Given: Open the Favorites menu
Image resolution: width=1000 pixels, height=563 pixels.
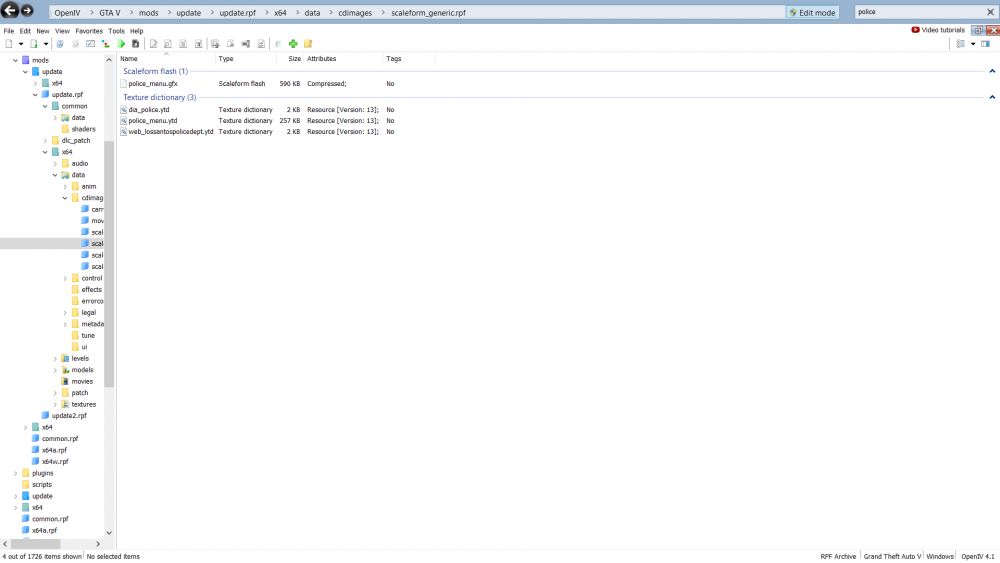Looking at the screenshot, I should [x=89, y=31].
